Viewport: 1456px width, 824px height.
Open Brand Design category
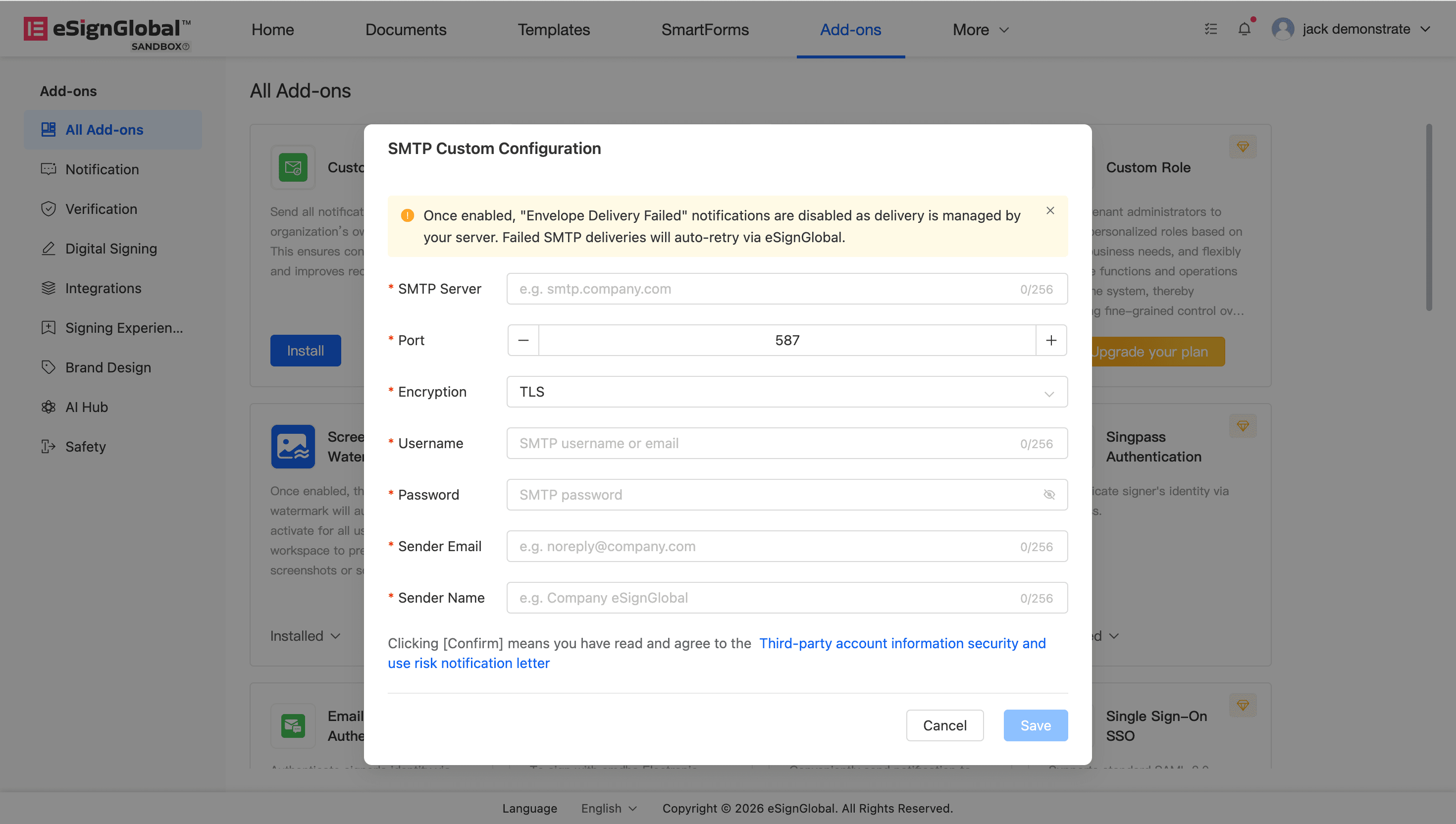(x=112, y=367)
